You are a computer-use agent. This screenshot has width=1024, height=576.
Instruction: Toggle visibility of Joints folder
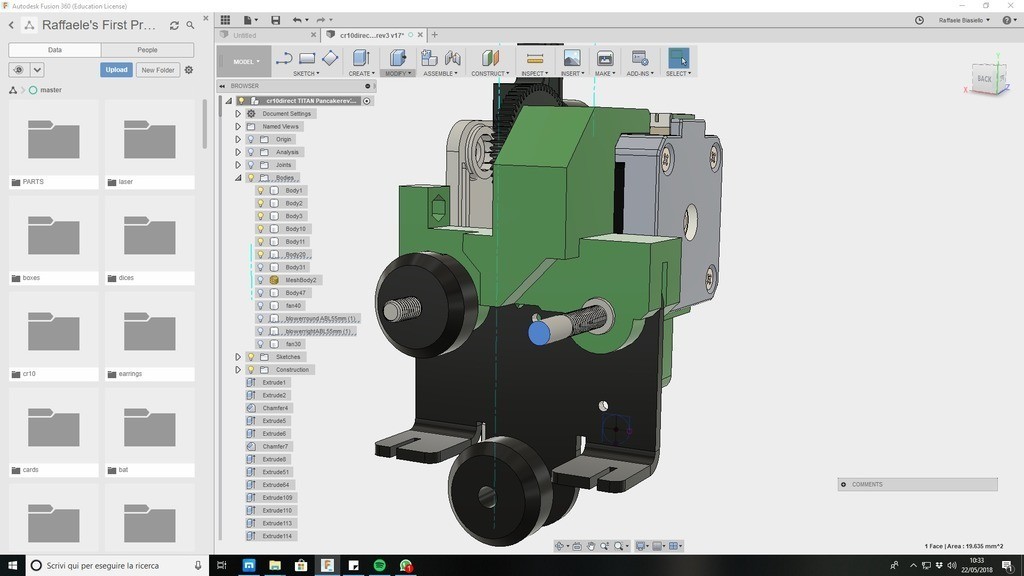coord(251,165)
